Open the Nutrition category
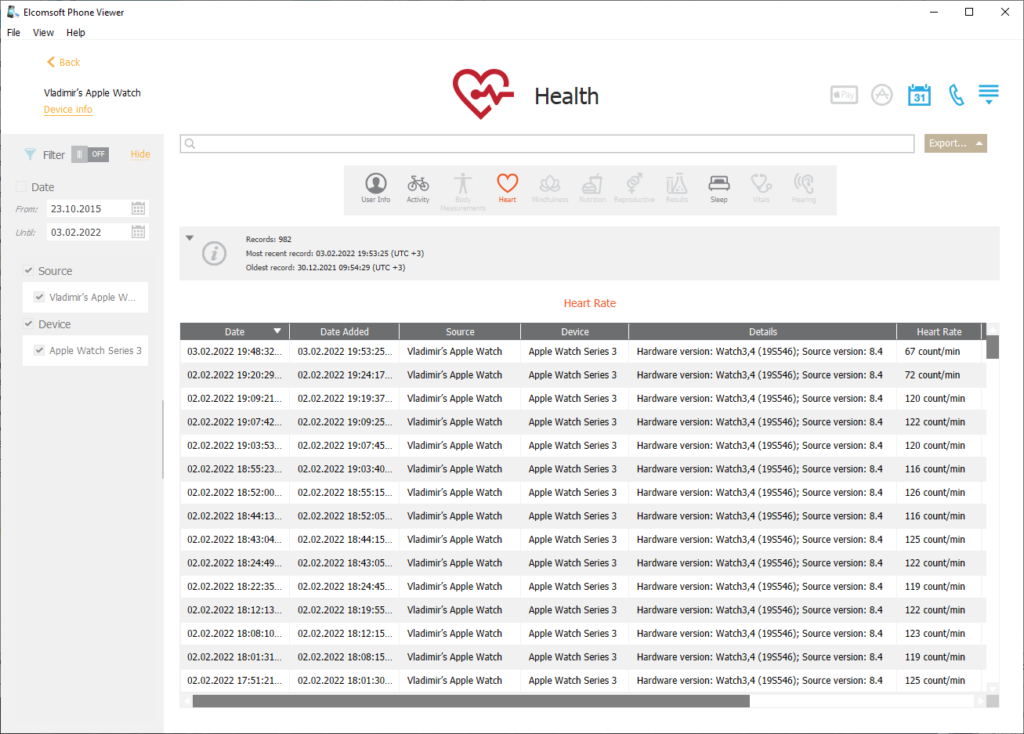Image resolution: width=1024 pixels, height=734 pixels. coord(592,188)
